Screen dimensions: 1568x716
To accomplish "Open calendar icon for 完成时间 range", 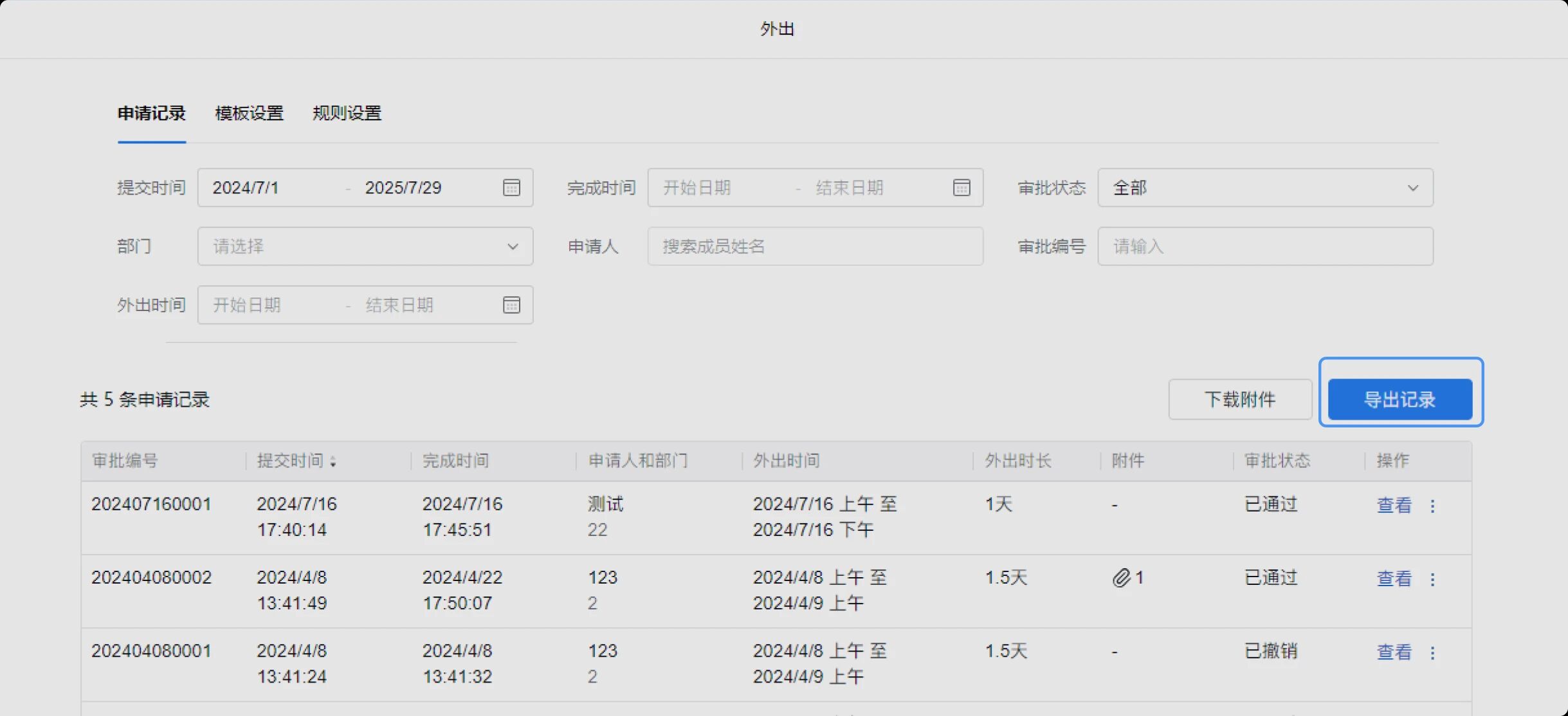I will point(962,188).
